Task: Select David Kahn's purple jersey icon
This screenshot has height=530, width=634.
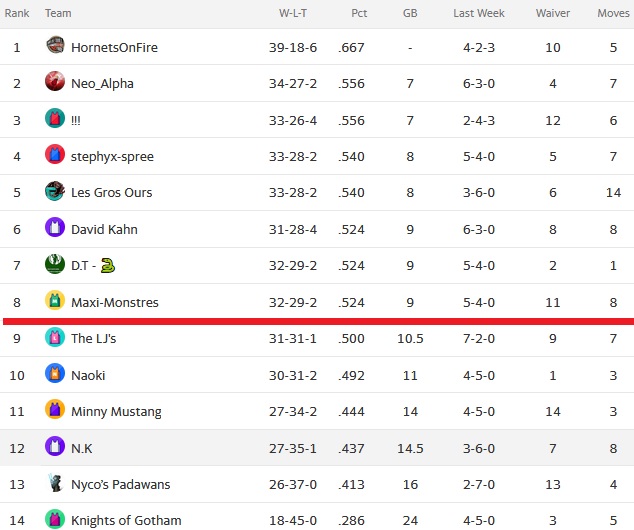Action: (55, 227)
